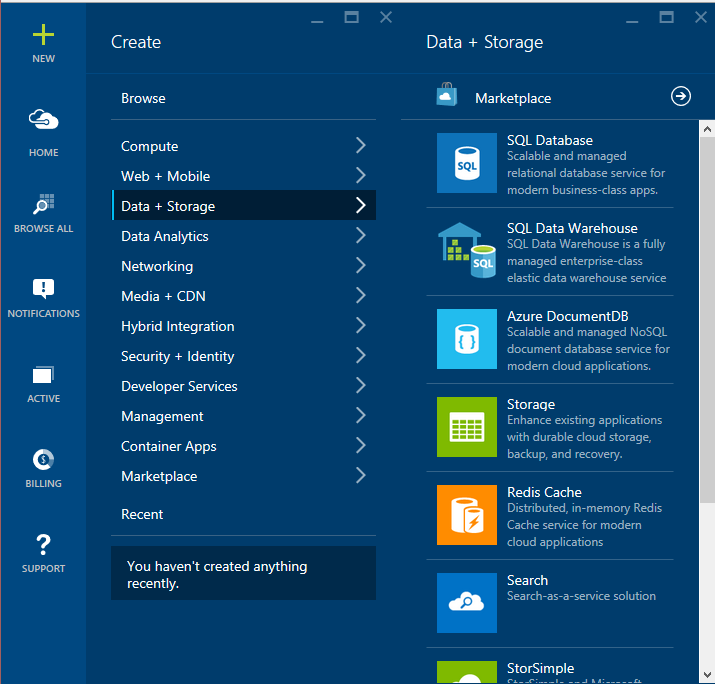Expand the Developer Services chevron
715x684 pixels.
(360, 386)
